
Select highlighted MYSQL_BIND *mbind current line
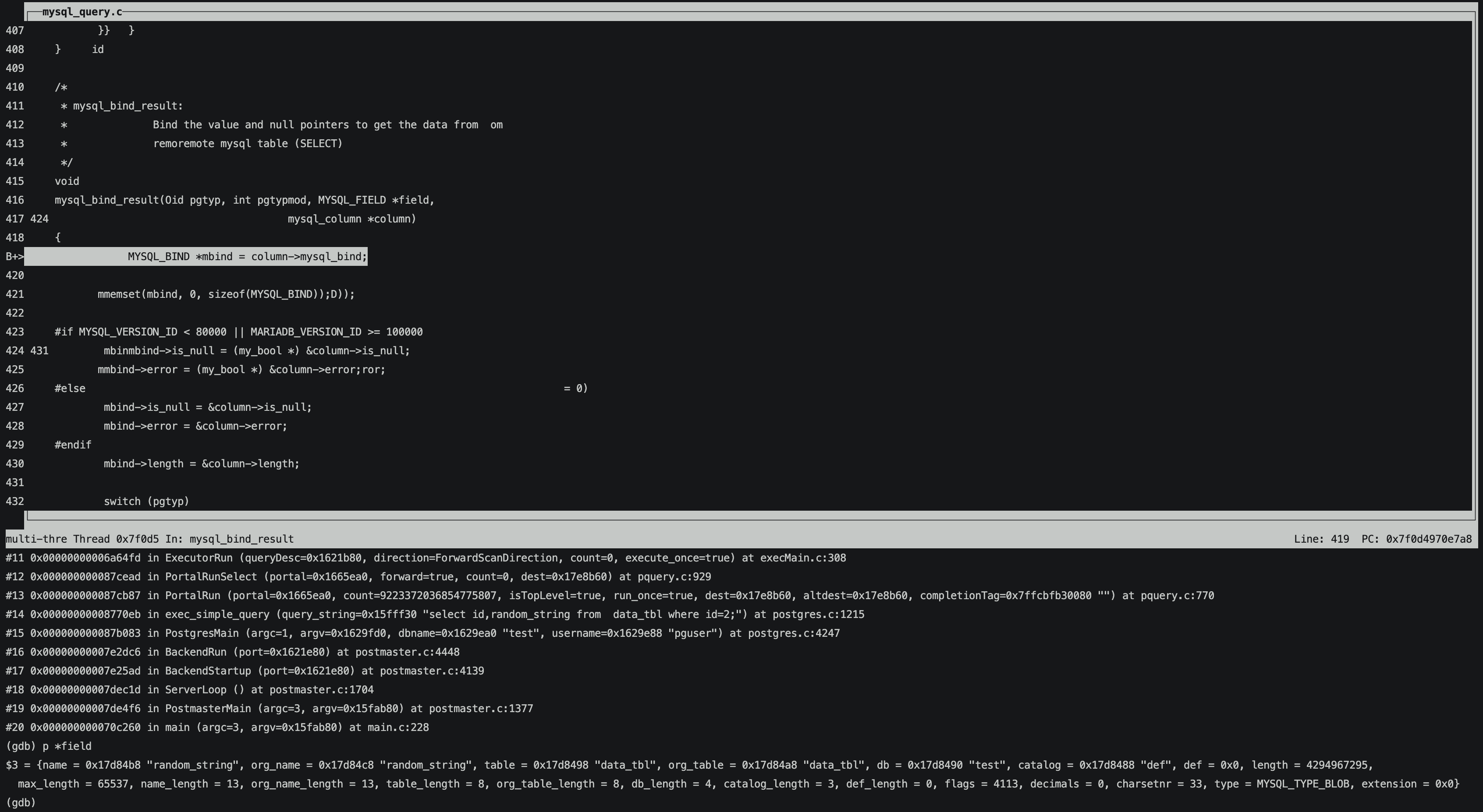[247, 257]
